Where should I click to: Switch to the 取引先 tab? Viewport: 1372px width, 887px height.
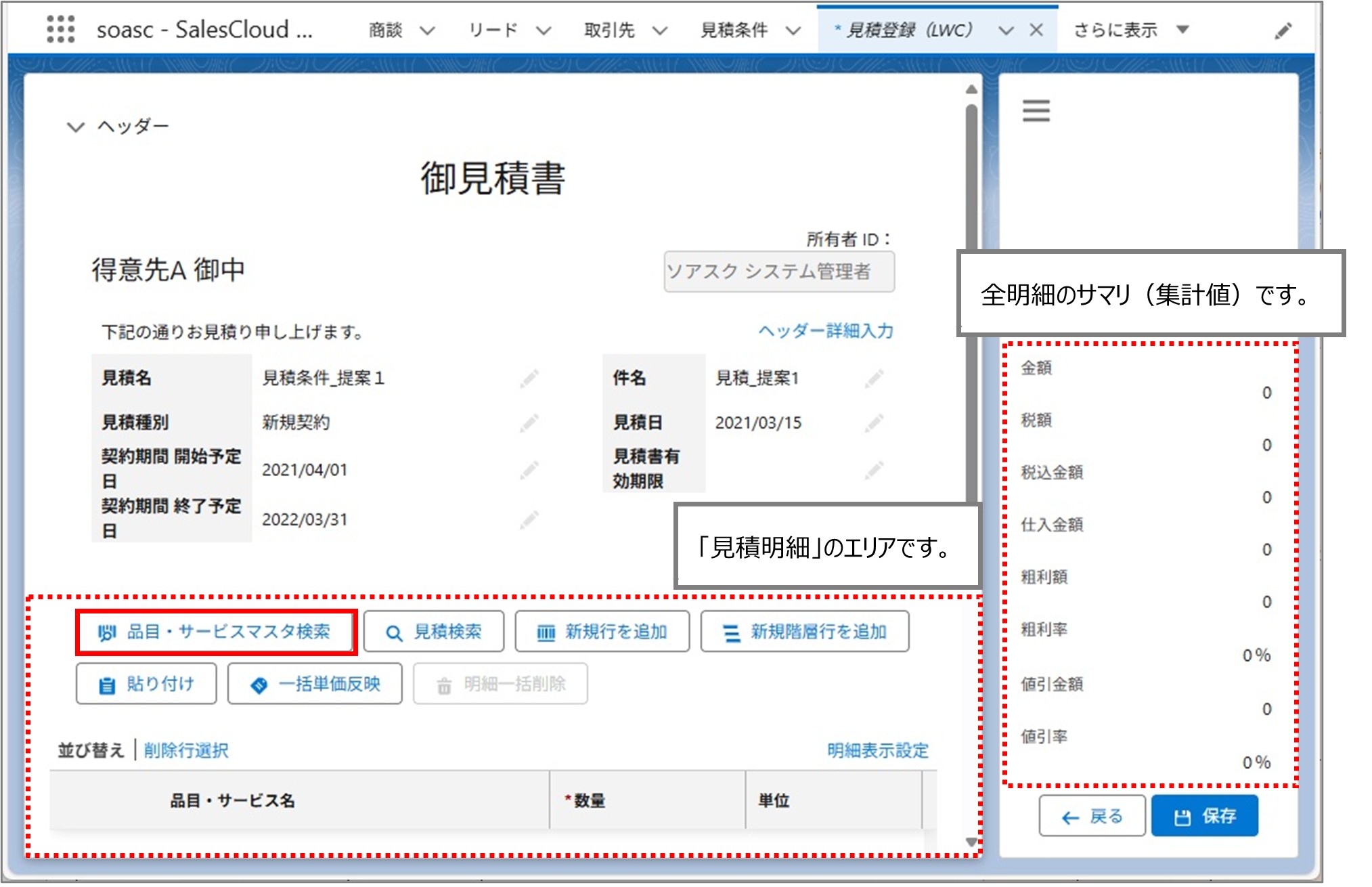click(x=608, y=30)
